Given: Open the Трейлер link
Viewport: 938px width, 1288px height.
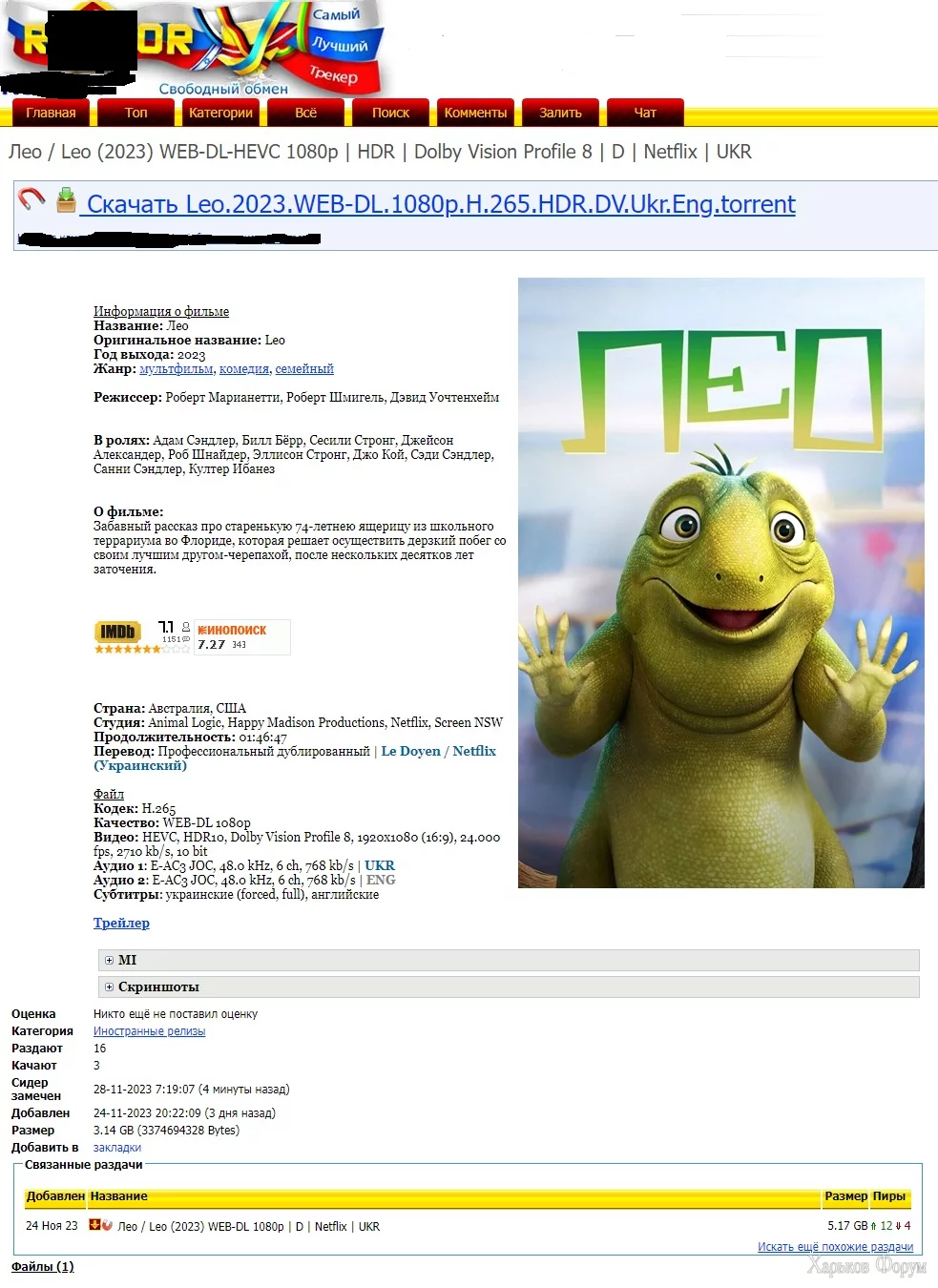Looking at the screenshot, I should 121,923.
